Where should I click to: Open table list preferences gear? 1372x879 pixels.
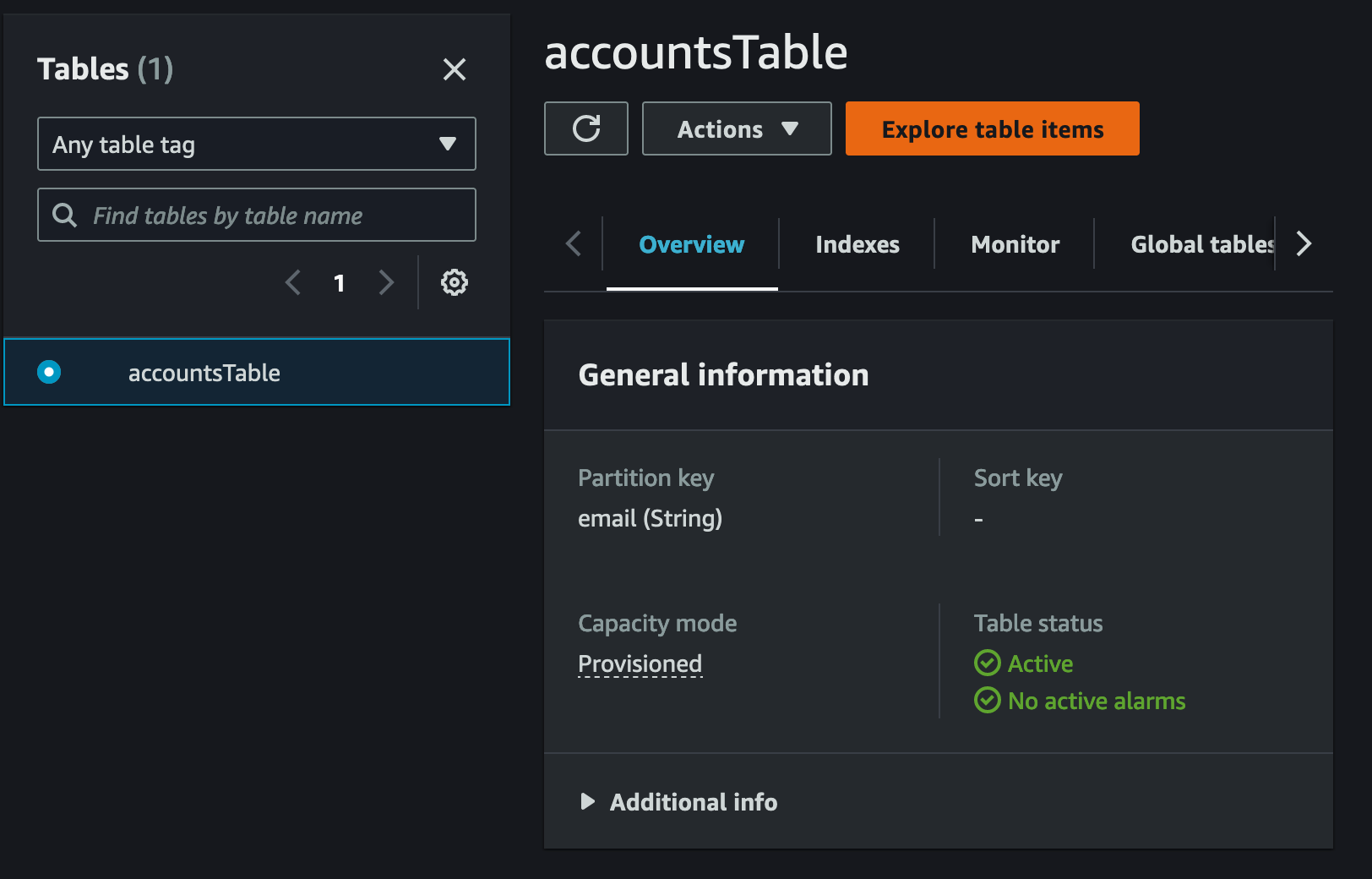click(455, 282)
